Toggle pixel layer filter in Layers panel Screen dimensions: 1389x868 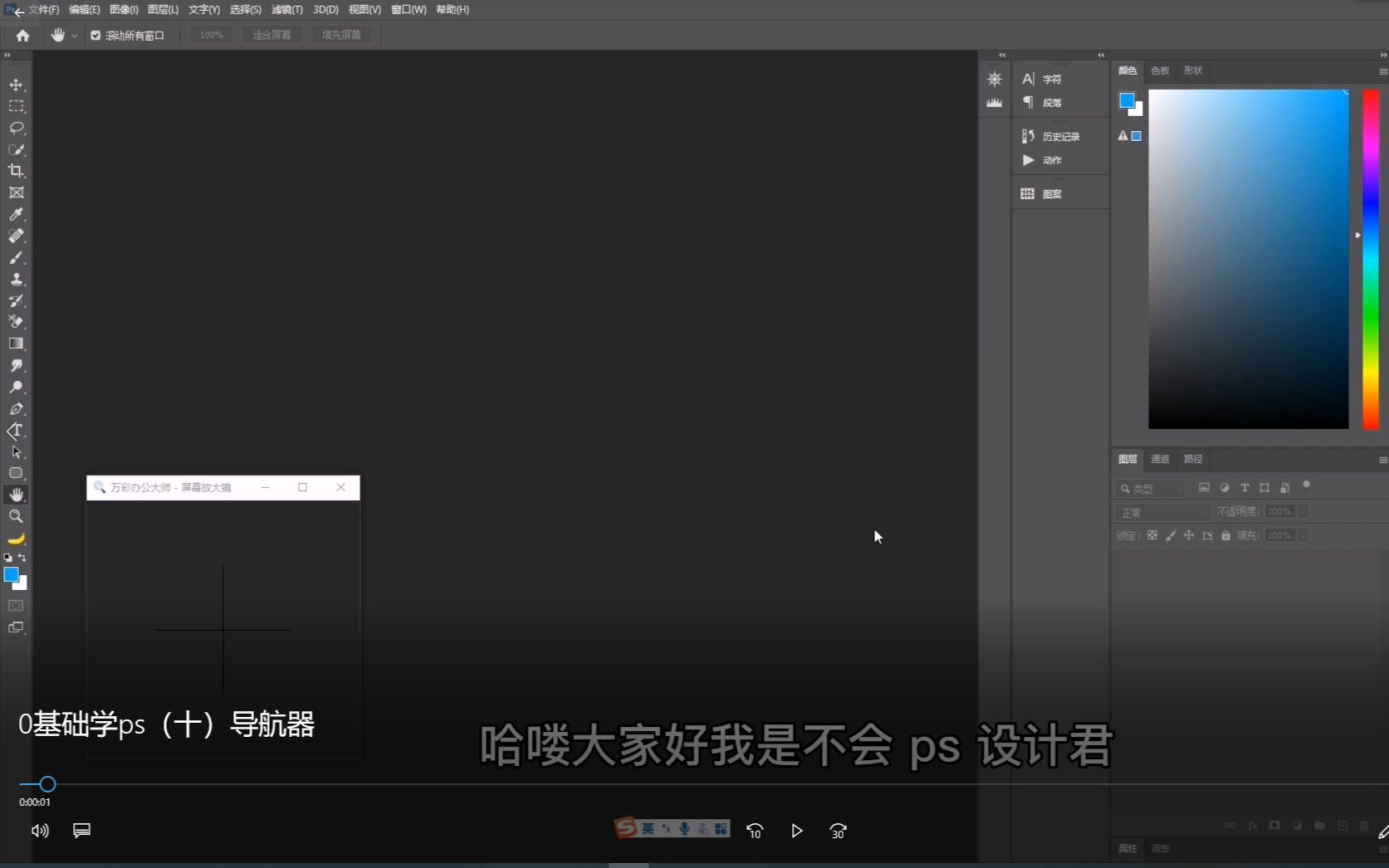coord(1204,488)
